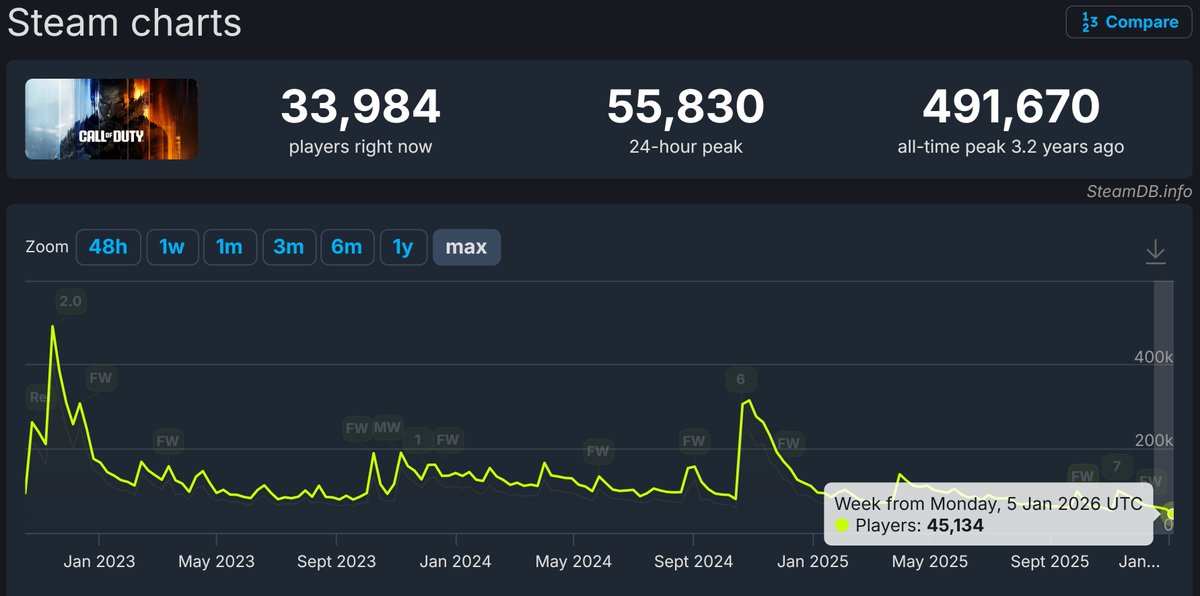
Task: Set chart zoom to 1w
Action: tap(172, 247)
